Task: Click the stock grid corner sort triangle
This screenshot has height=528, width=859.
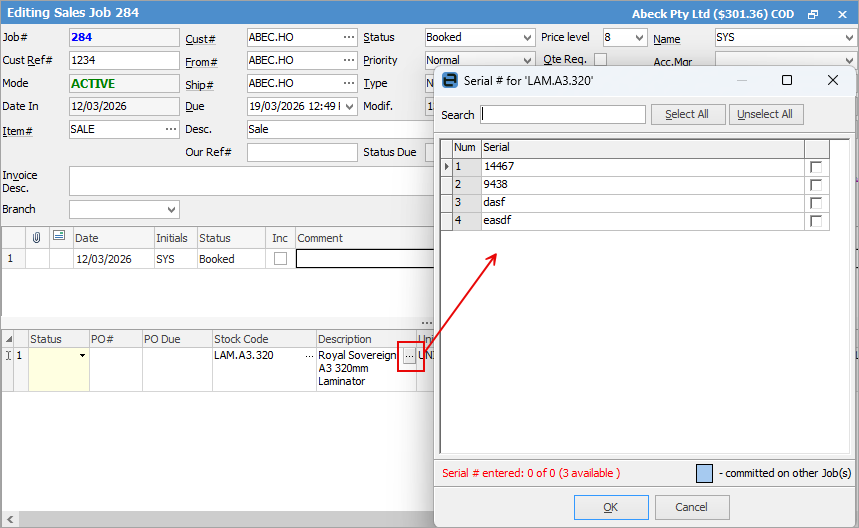Action: [9, 340]
